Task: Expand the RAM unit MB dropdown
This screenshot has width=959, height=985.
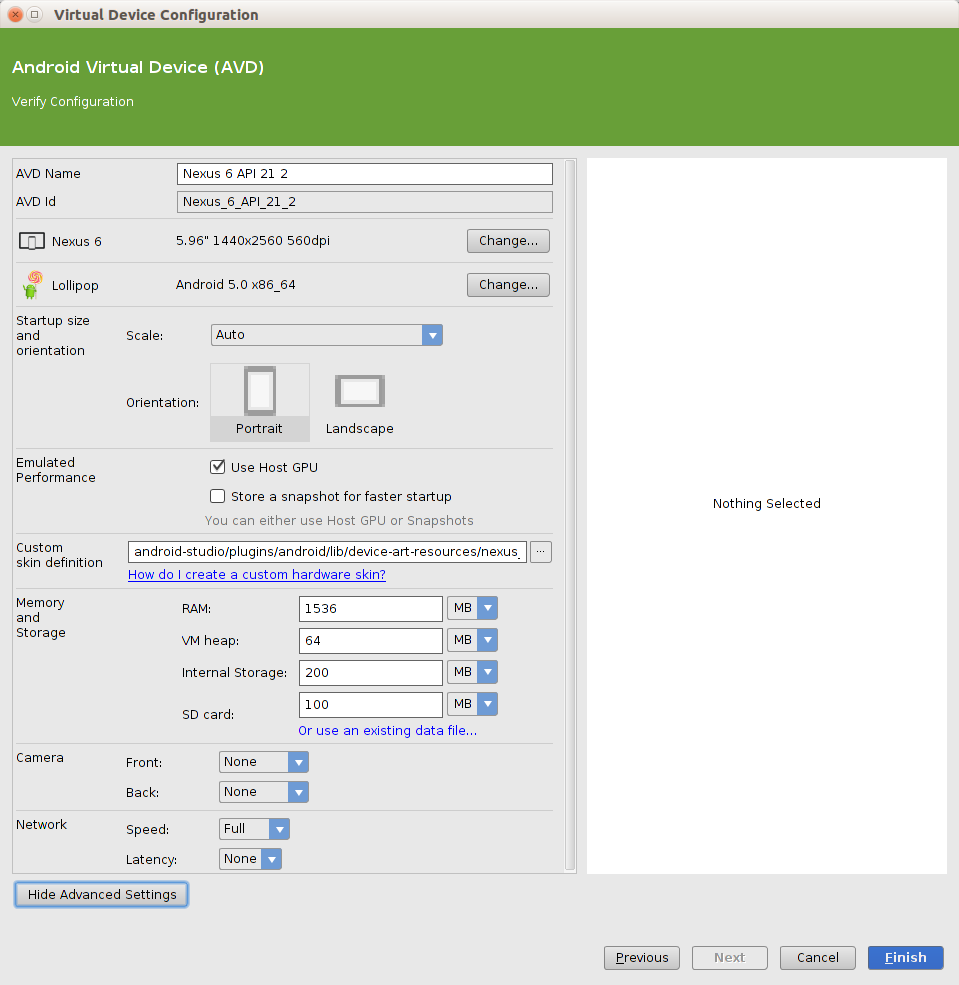Action: [x=473, y=609]
